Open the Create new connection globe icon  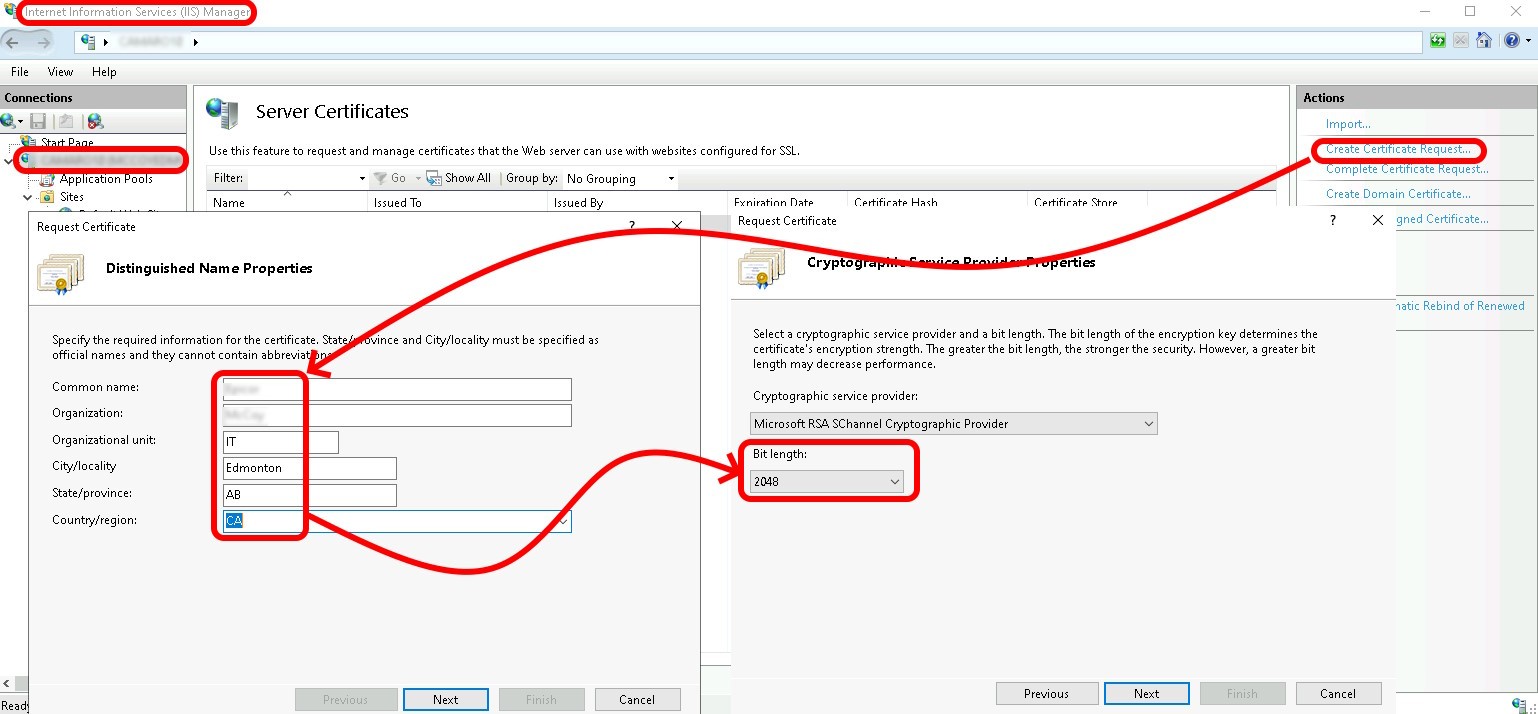8,120
